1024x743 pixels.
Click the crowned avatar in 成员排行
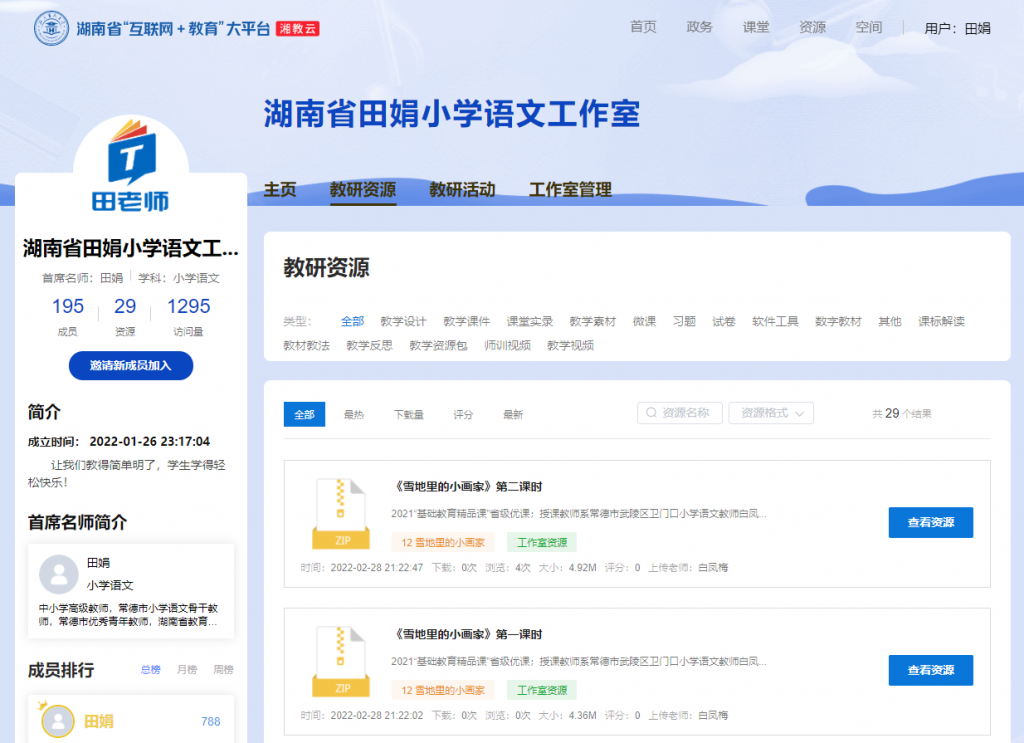pyautogui.click(x=58, y=721)
